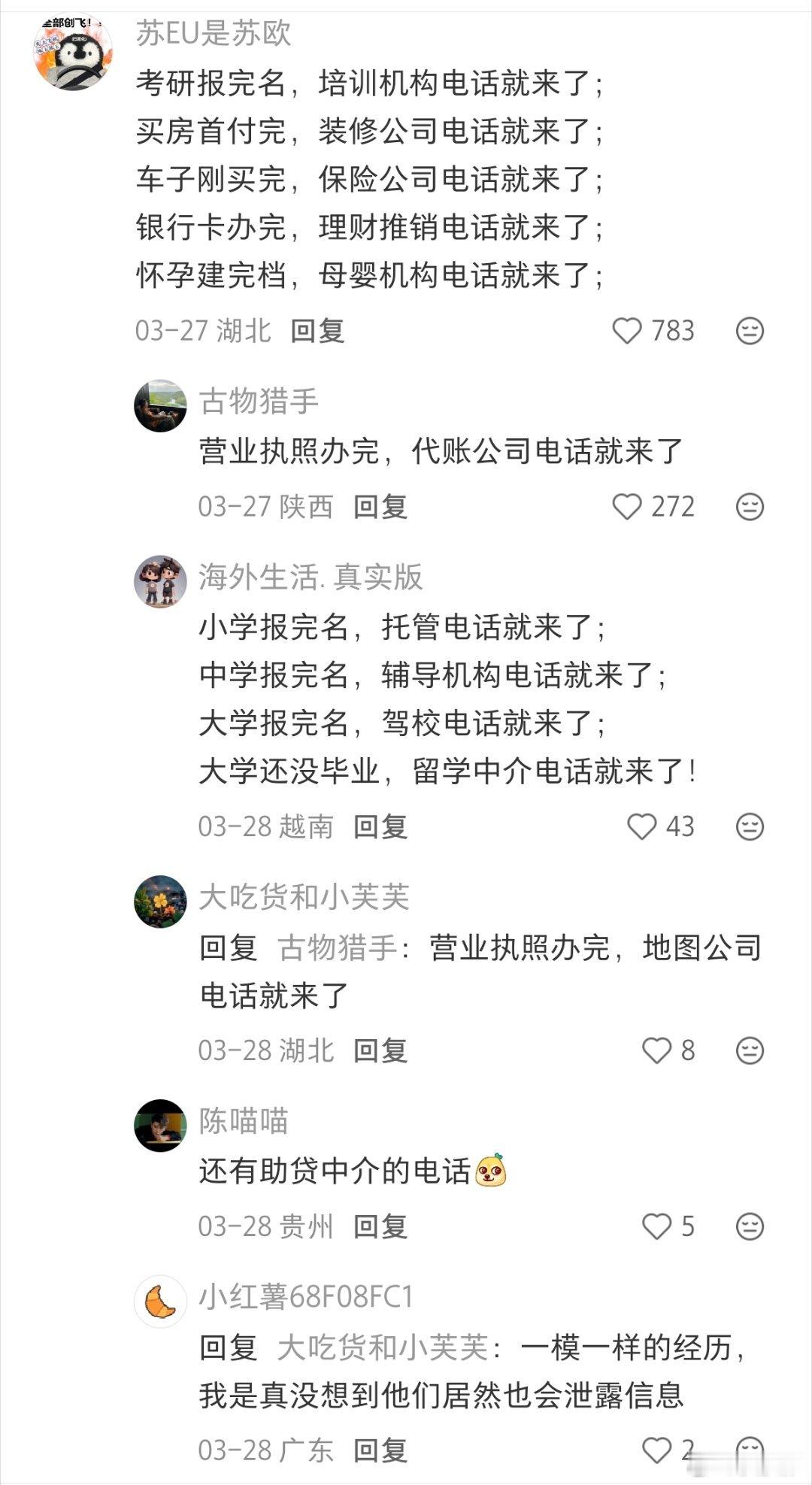Open 苏EU是苏欧's profile via username
This screenshot has height=1485, width=812.
tap(214, 35)
